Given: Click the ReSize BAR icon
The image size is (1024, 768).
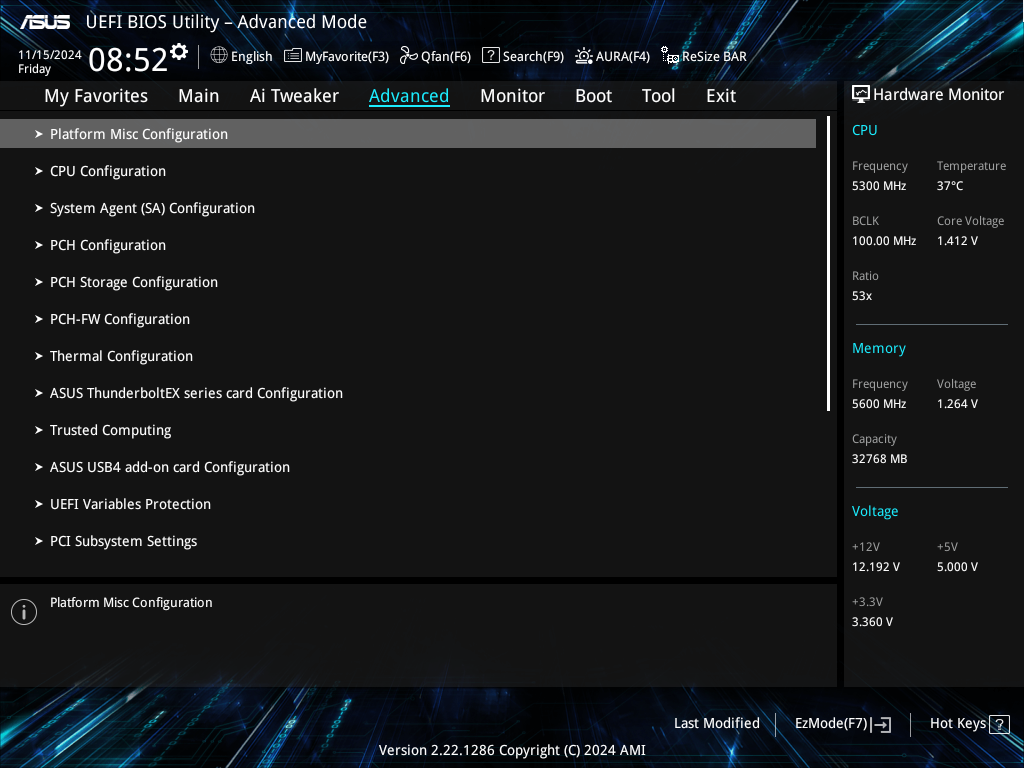Looking at the screenshot, I should 669,56.
